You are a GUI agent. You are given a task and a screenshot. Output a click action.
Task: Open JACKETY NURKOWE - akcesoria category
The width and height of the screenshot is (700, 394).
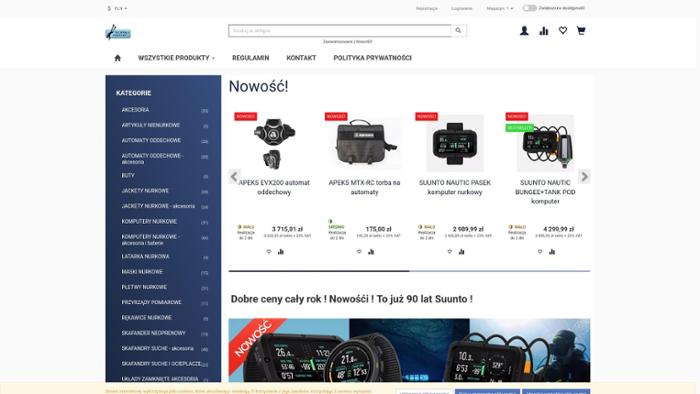pyautogui.click(x=158, y=206)
